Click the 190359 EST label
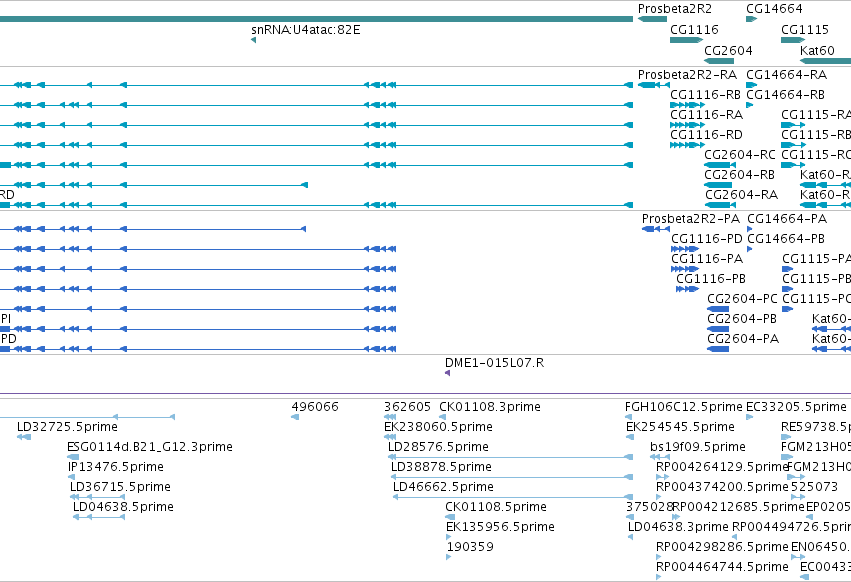Screen dimensions: 851x582 pyautogui.click(x=470, y=547)
